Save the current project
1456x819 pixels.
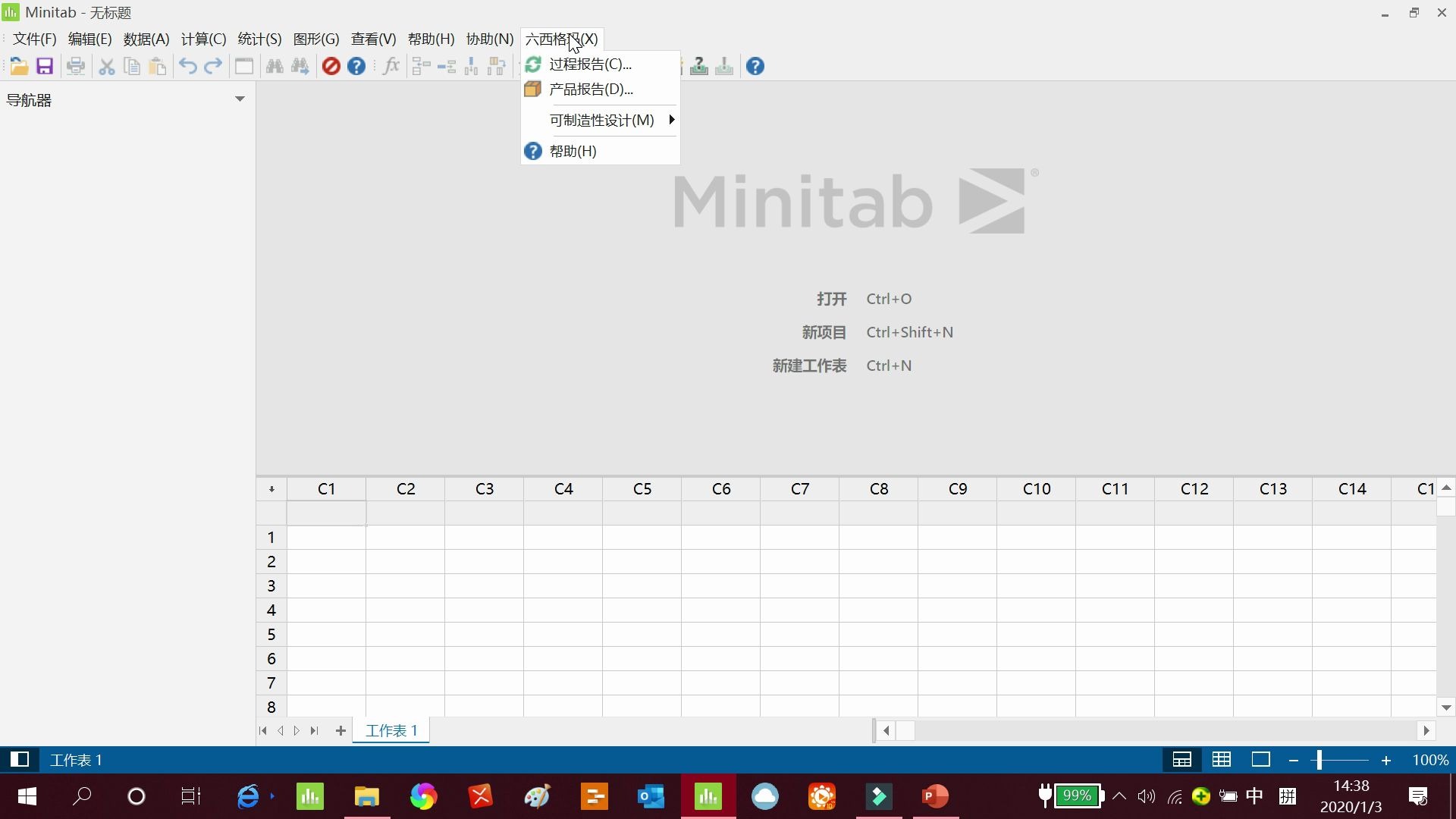[45, 66]
